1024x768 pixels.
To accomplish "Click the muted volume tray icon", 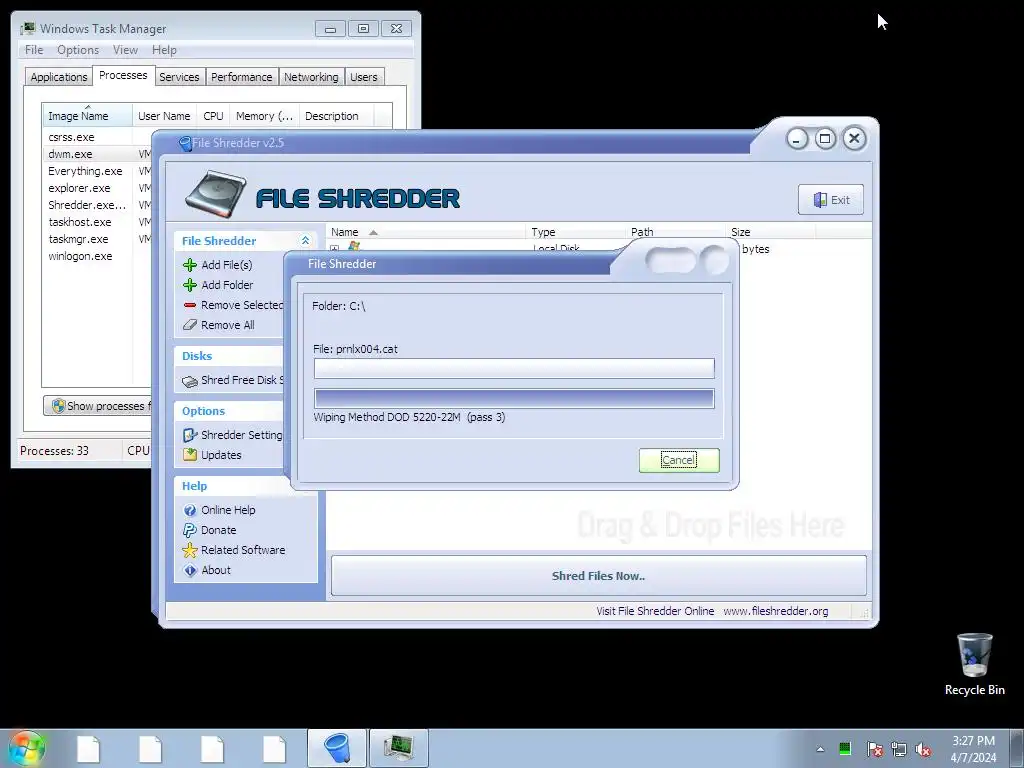I will click(x=923, y=749).
